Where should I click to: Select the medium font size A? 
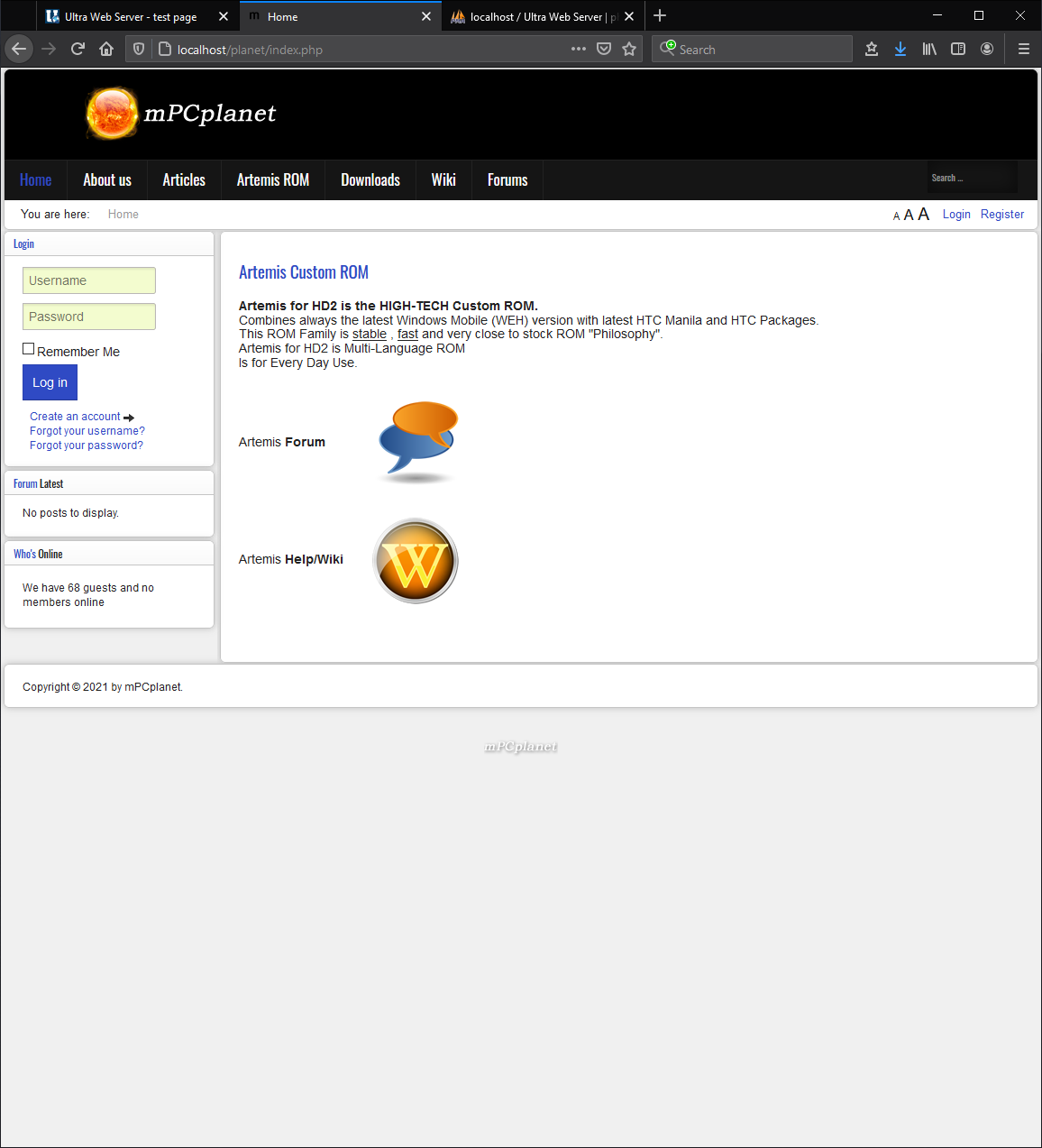tap(909, 215)
